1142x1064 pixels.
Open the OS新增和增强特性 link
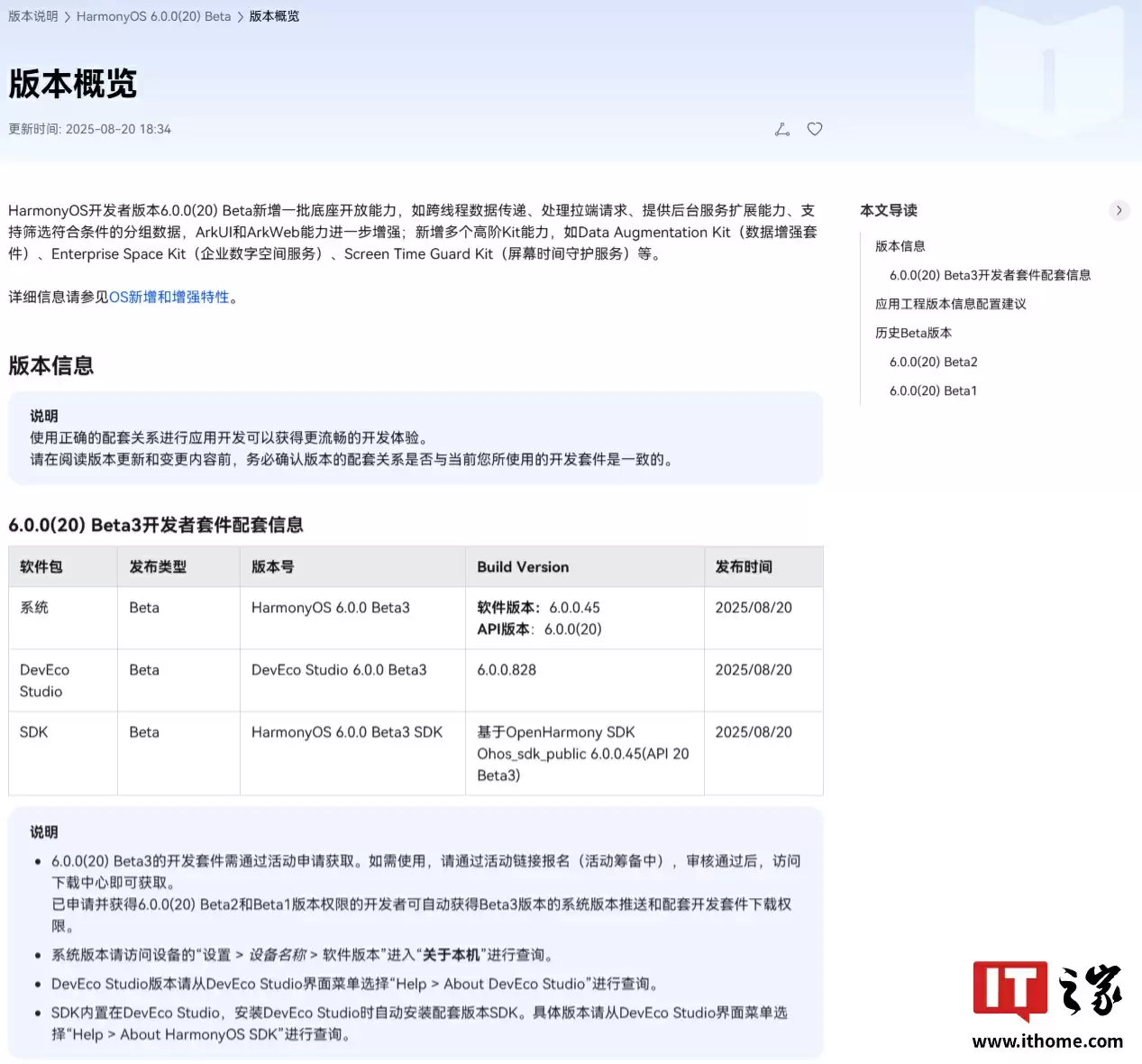coord(169,298)
